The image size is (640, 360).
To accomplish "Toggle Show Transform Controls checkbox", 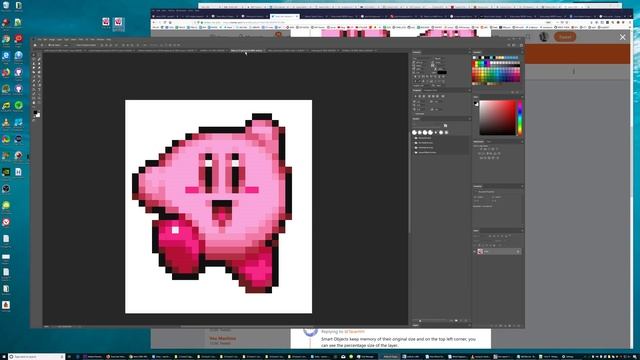I will pyautogui.click(x=77, y=45).
